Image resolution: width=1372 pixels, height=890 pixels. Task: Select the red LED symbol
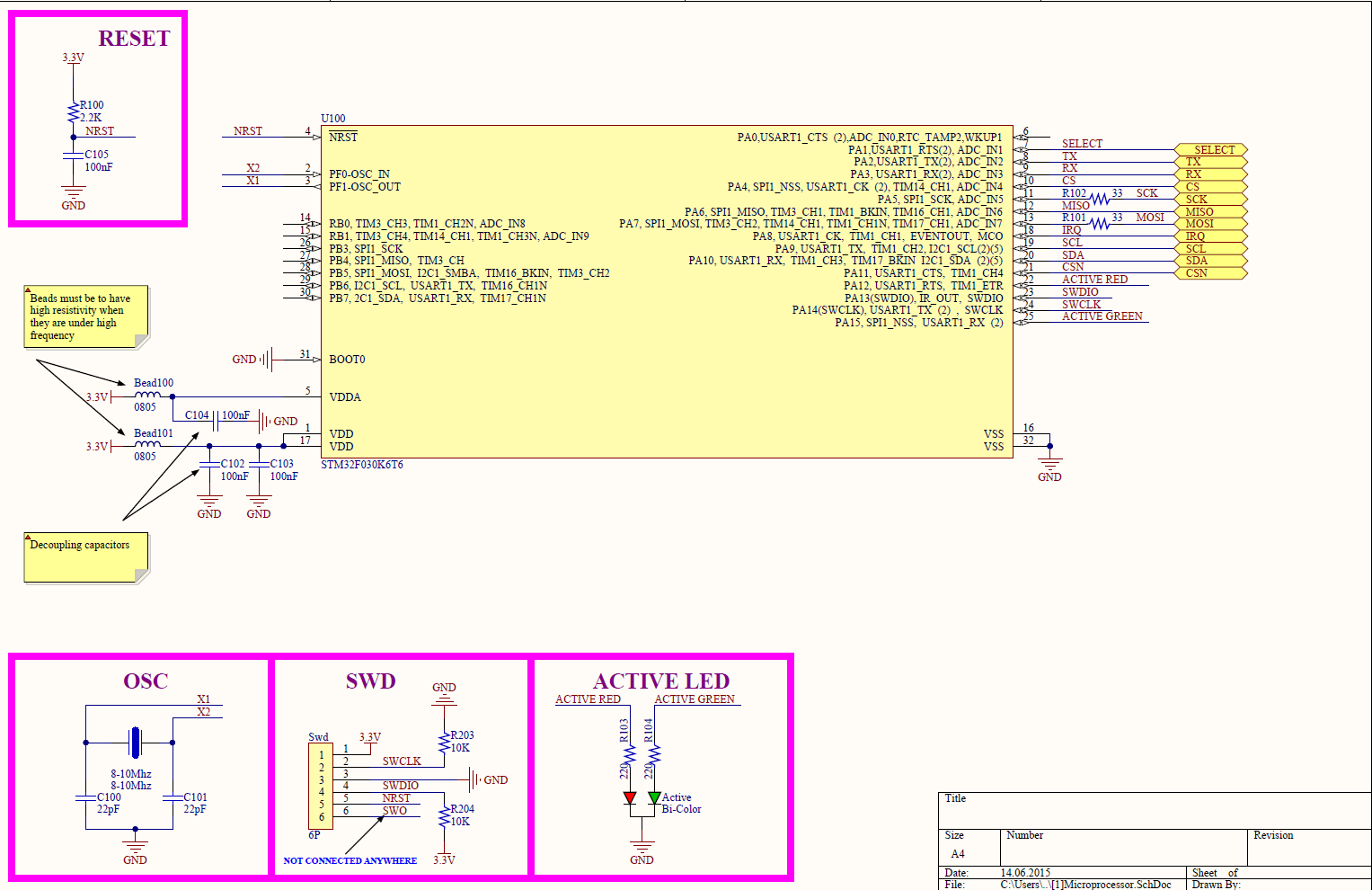630,797
